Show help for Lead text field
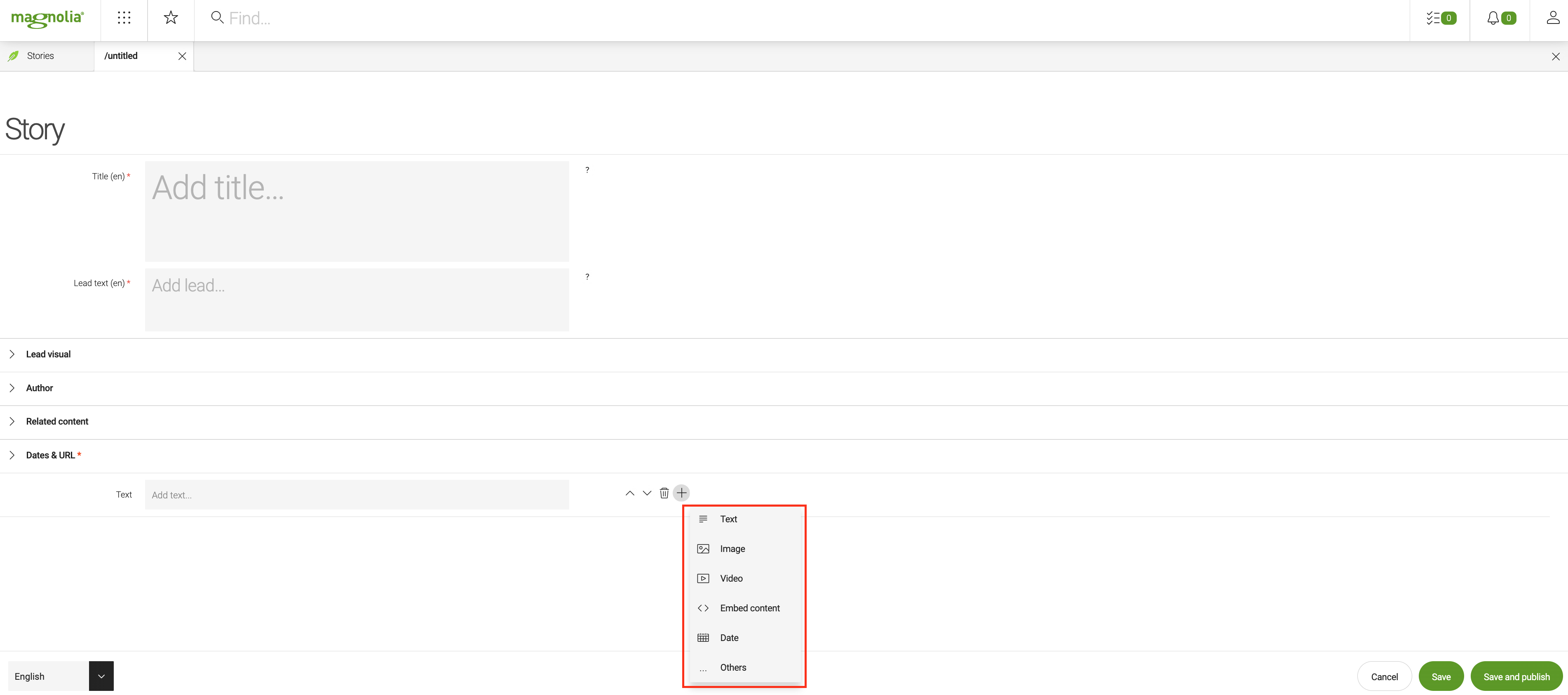This screenshot has width=1568, height=695. click(587, 277)
